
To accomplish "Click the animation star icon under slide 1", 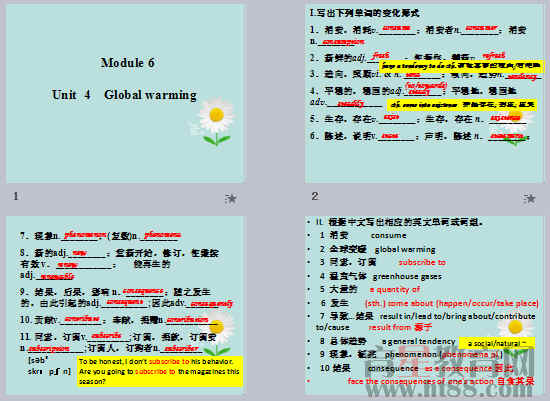I will (x=231, y=199).
